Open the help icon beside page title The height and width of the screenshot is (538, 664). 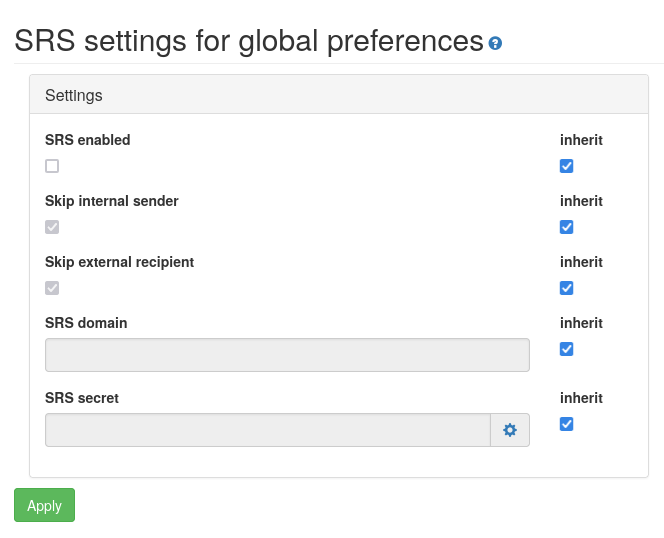(x=495, y=43)
